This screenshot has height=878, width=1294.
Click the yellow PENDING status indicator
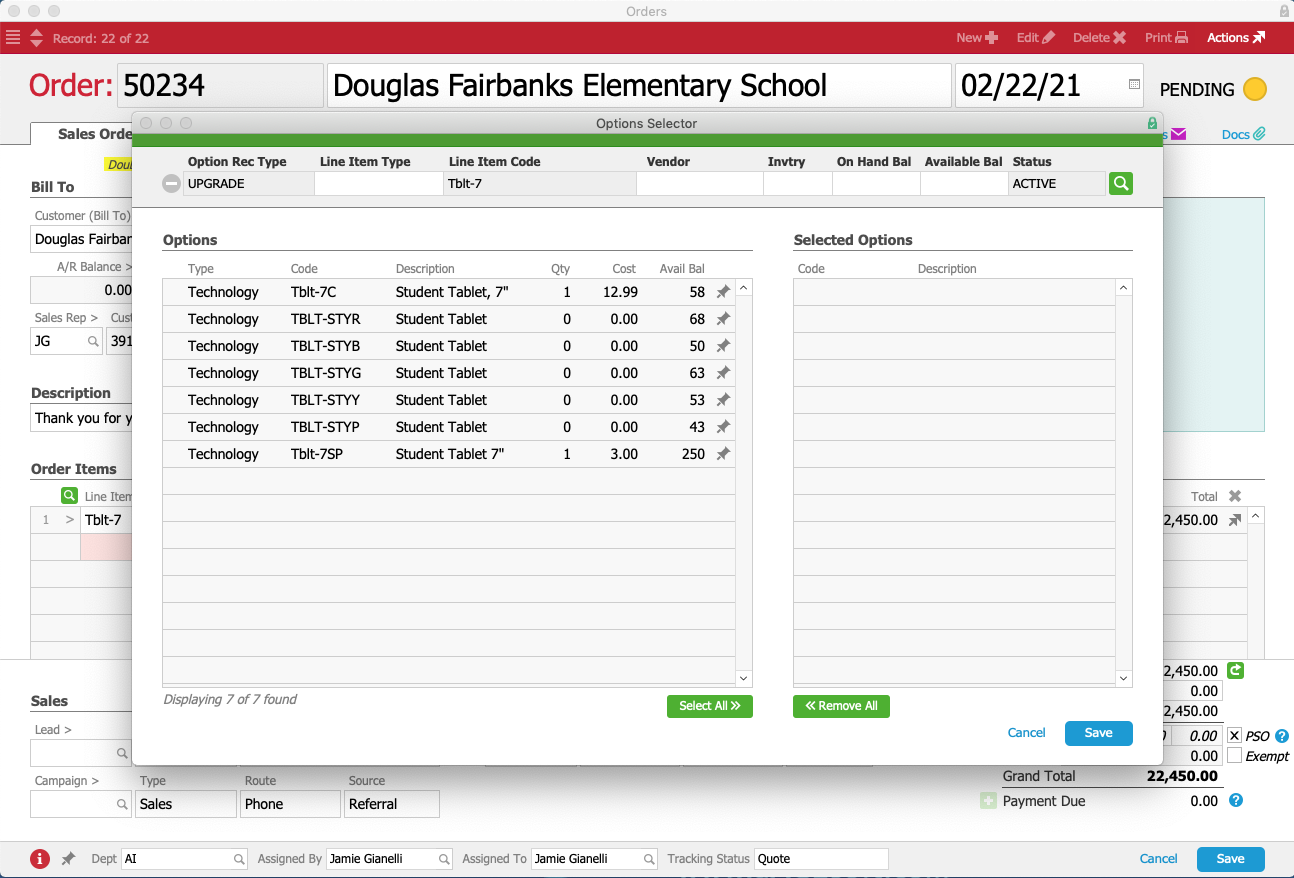pyautogui.click(x=1254, y=89)
